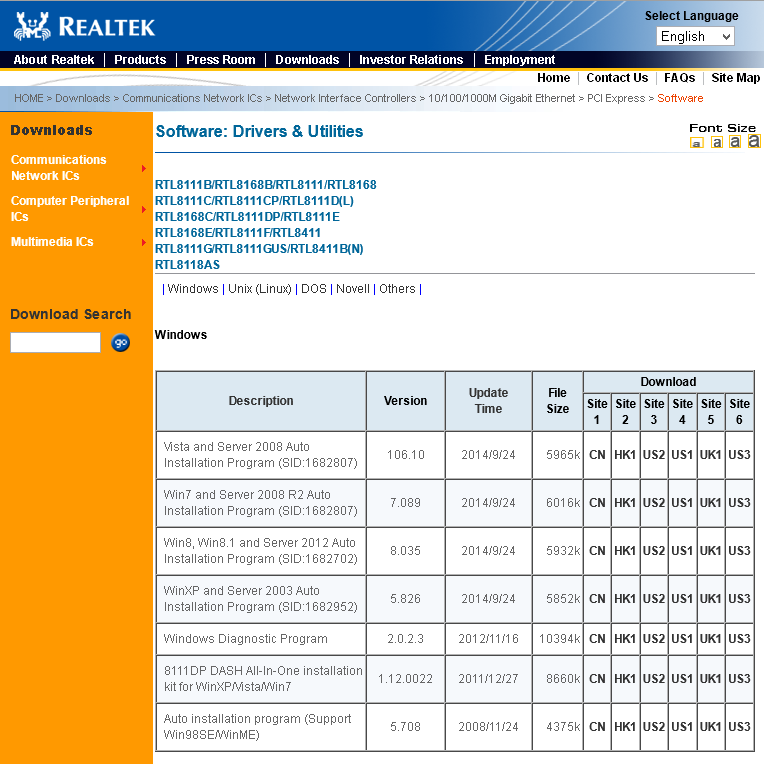Viewport: 764px width, 764px height.
Task: Download WinXP driver 5.826 from CN
Action: click(597, 599)
